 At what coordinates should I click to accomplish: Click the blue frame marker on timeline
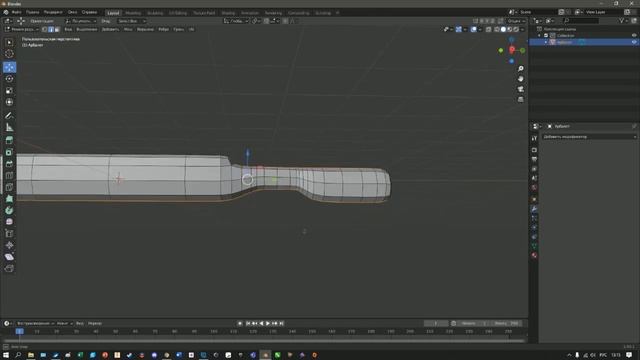[x=19, y=331]
